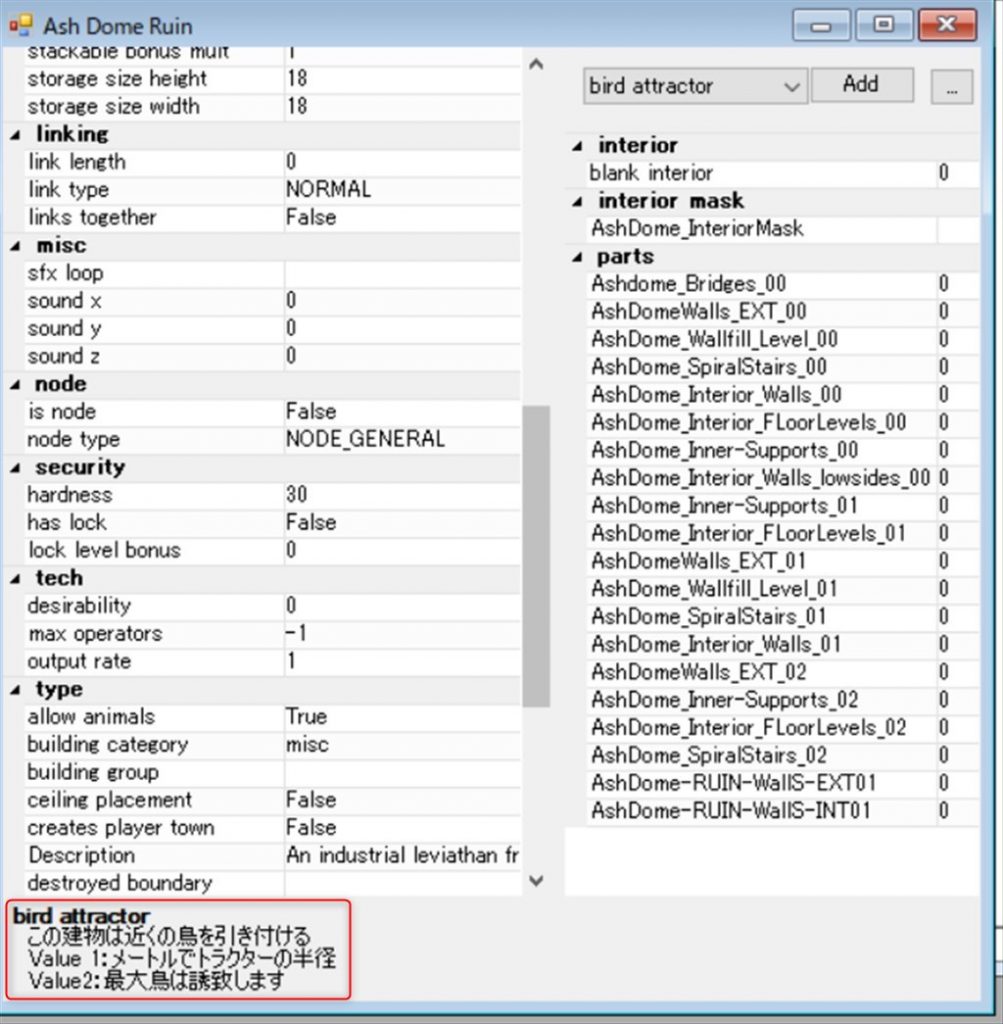Collapse the misc property group
This screenshot has height=1024, width=1003.
[16, 246]
